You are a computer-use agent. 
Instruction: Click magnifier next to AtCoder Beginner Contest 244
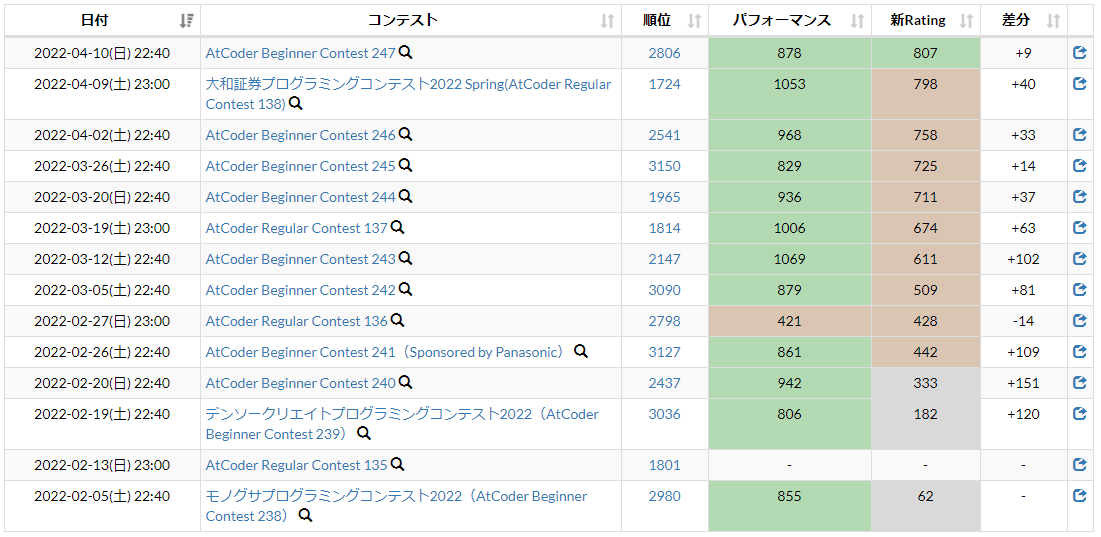405,196
